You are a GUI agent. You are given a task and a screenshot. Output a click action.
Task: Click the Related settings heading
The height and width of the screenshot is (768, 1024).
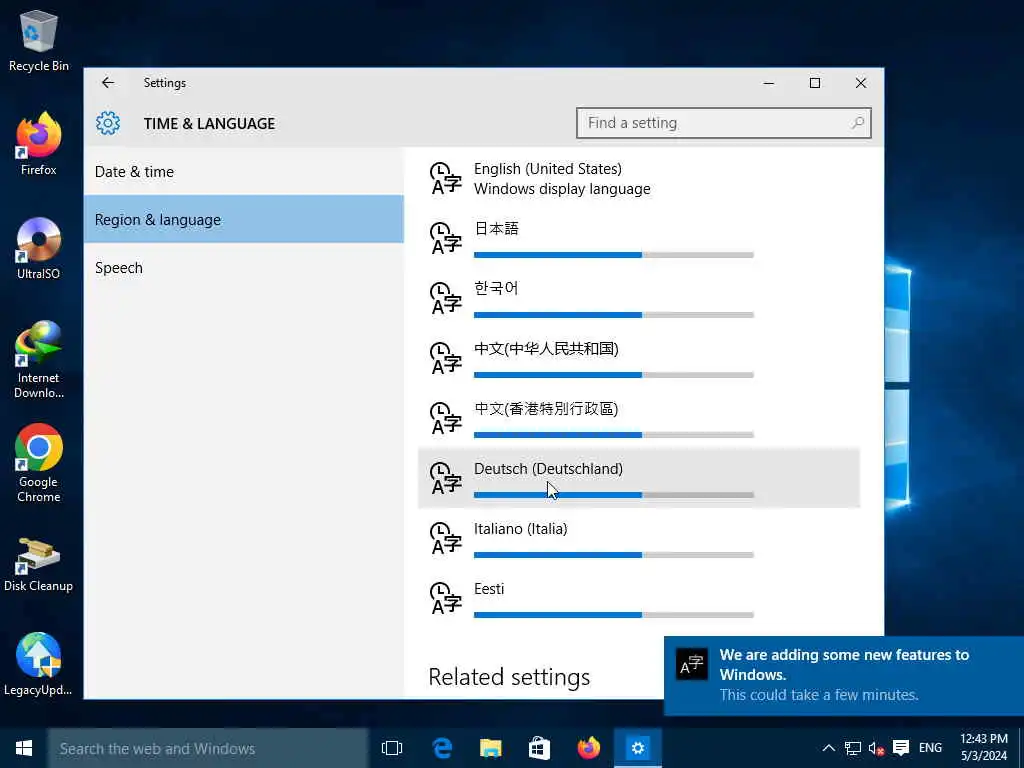click(x=509, y=677)
